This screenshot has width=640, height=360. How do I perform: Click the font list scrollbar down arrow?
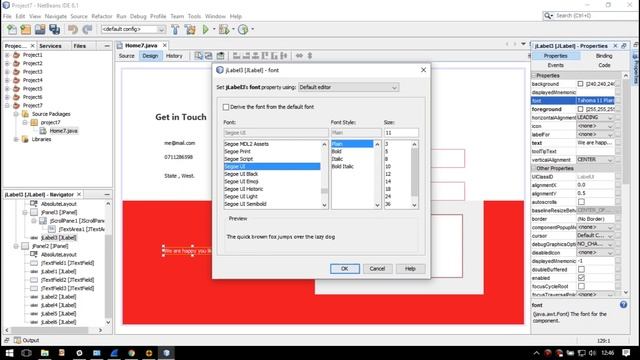point(324,205)
